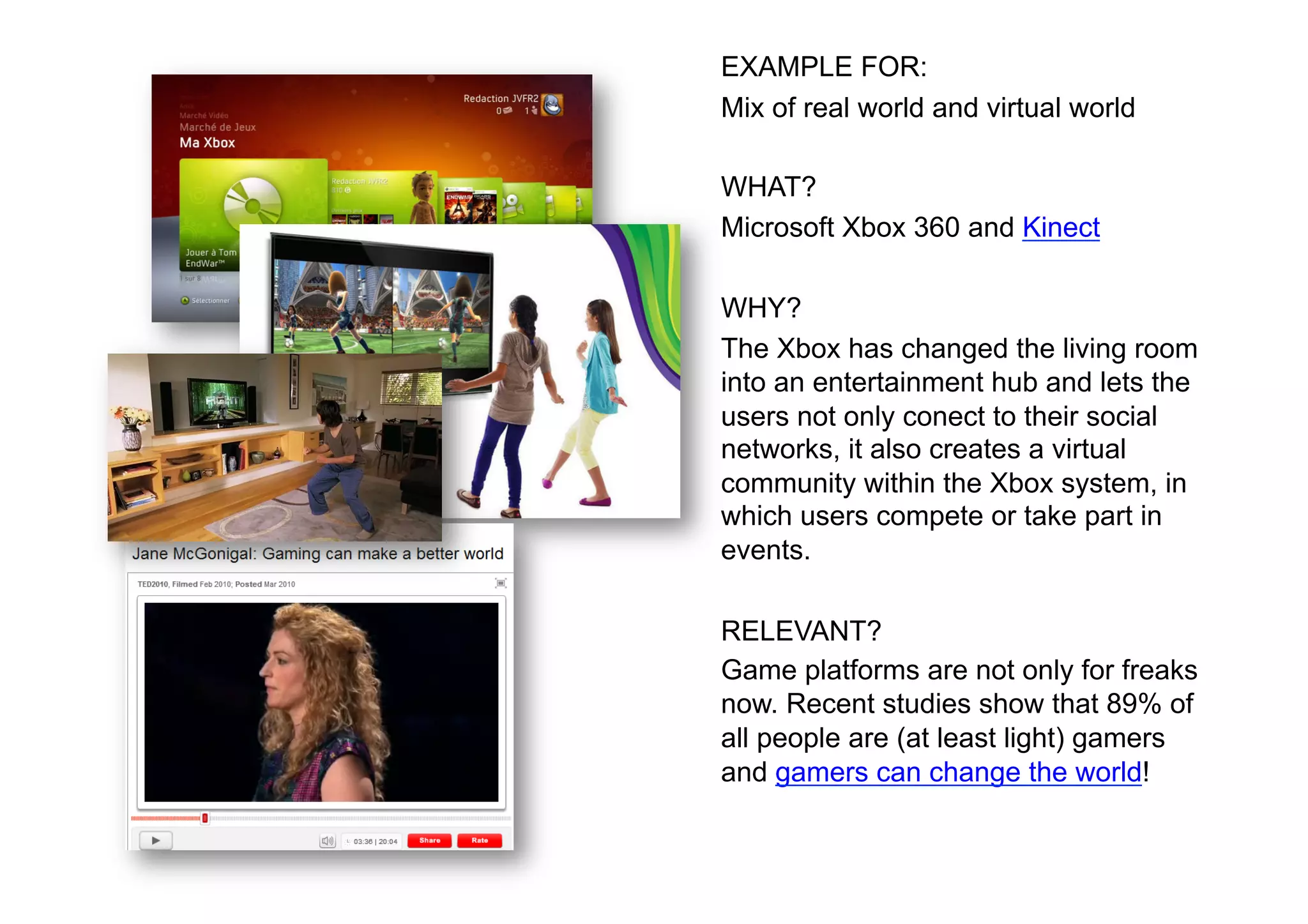This screenshot has height=924, width=1308.
Task: Click 'Jane McGonigal: Gaming can make a better world' title
Action: 317,554
